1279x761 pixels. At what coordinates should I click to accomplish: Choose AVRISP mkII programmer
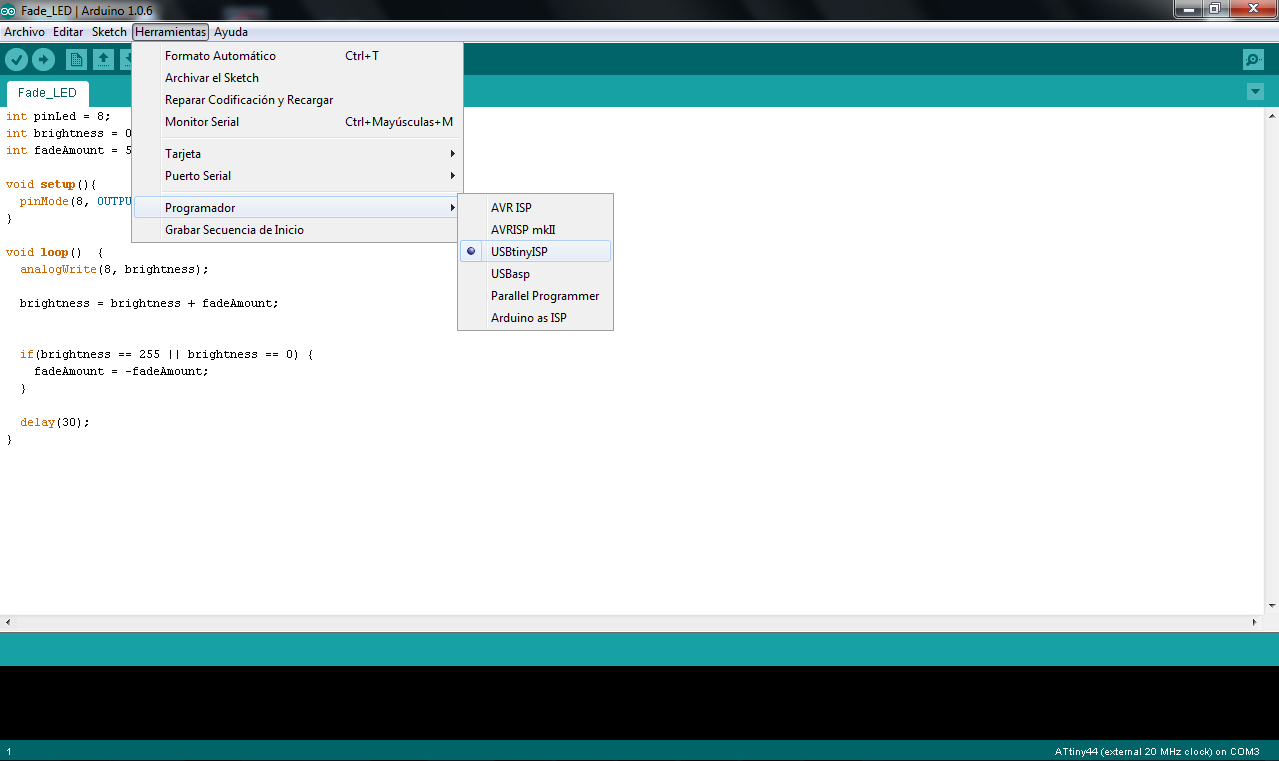tap(534, 229)
